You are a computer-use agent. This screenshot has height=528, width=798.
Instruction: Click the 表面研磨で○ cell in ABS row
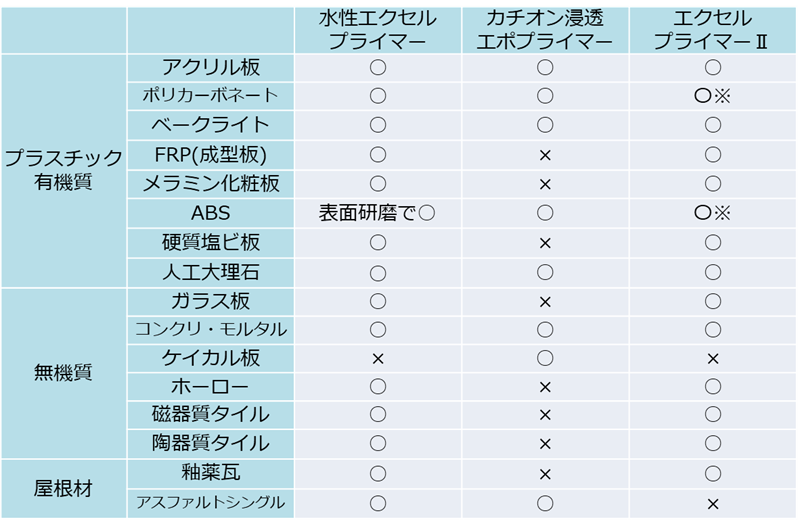coord(378,213)
